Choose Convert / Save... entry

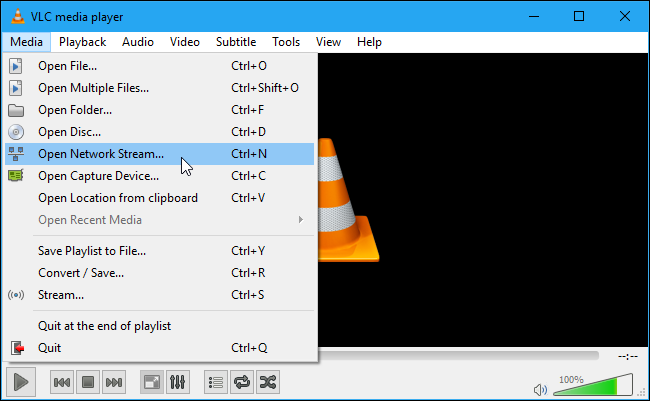[160, 273]
